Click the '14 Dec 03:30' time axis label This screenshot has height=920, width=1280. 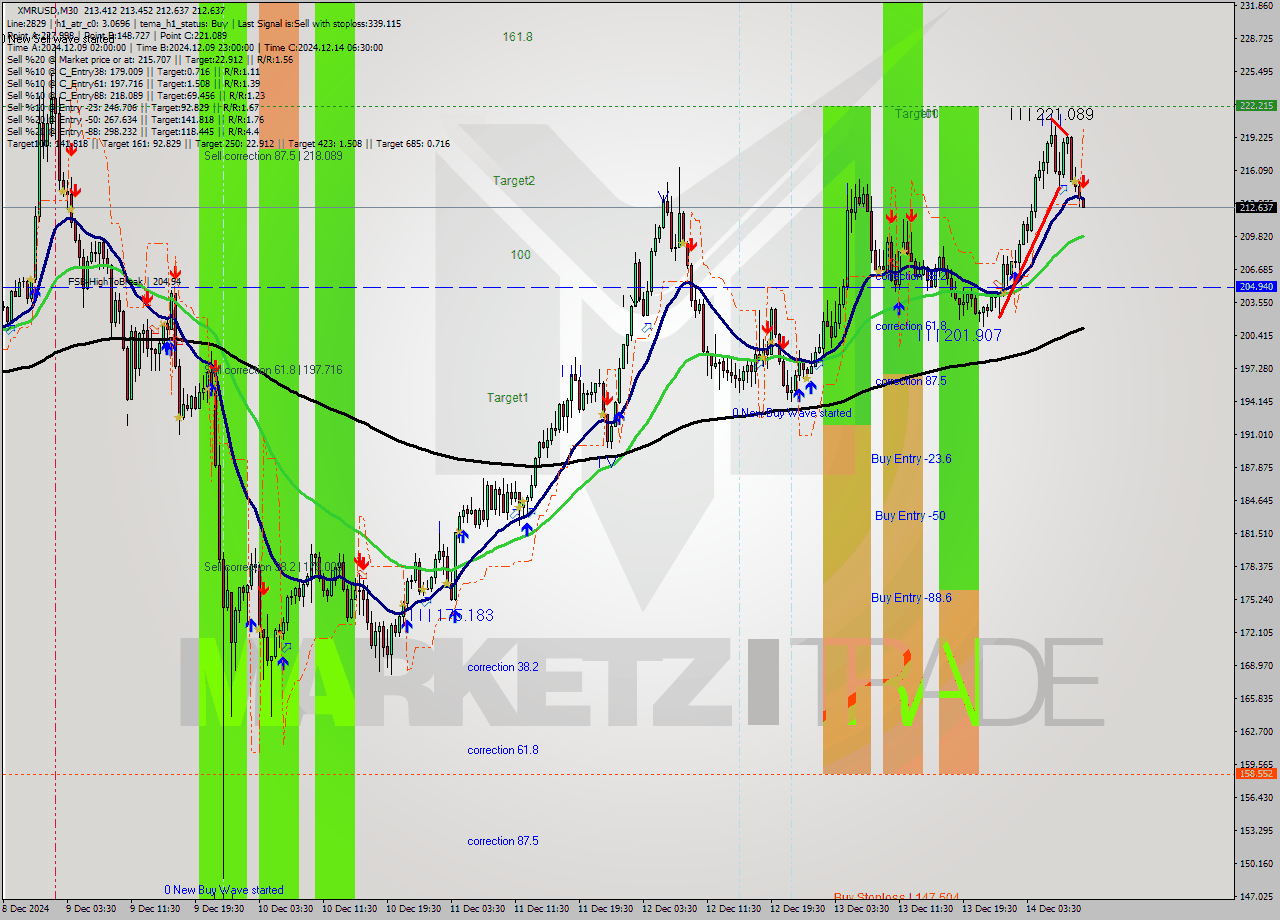point(1054,909)
